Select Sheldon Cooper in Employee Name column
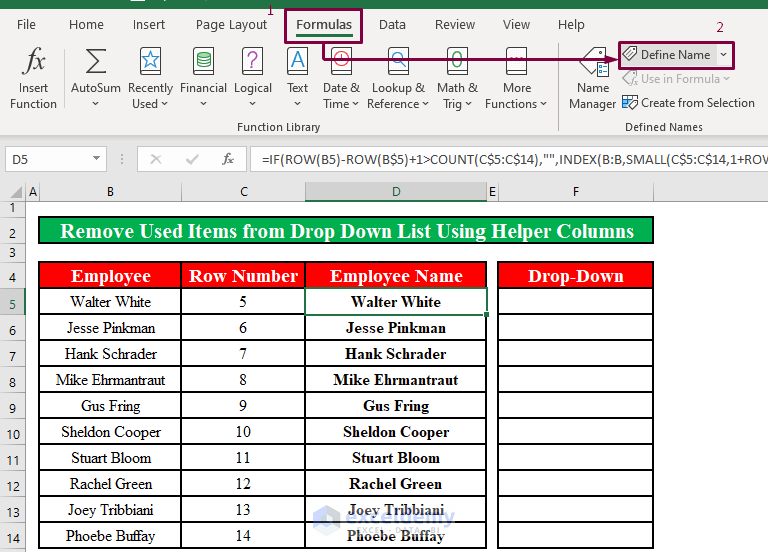The height and width of the screenshot is (552, 768). pyautogui.click(x=396, y=432)
